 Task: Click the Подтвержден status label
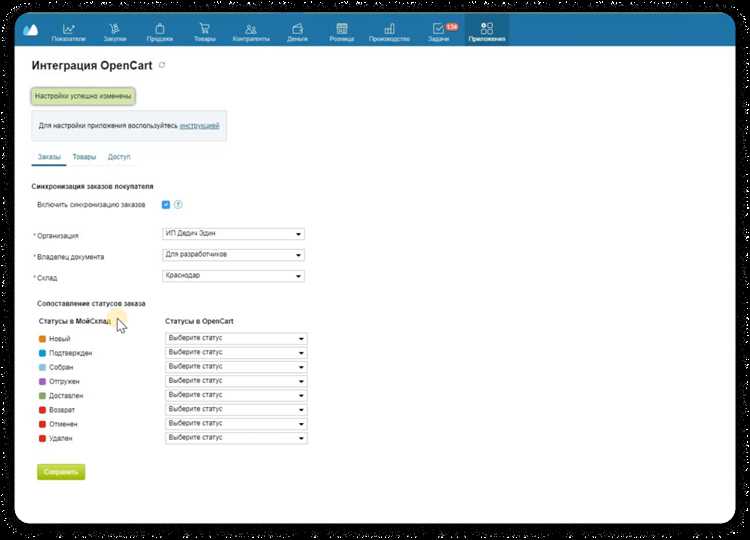(71, 353)
